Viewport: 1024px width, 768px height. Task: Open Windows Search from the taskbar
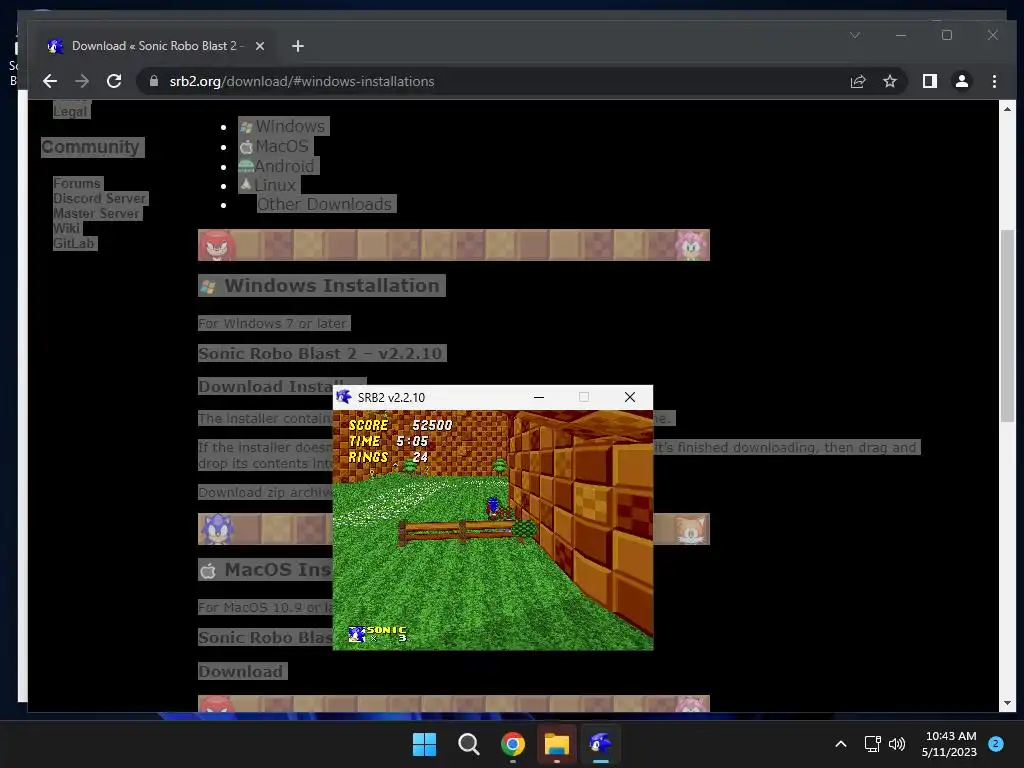[x=468, y=744]
